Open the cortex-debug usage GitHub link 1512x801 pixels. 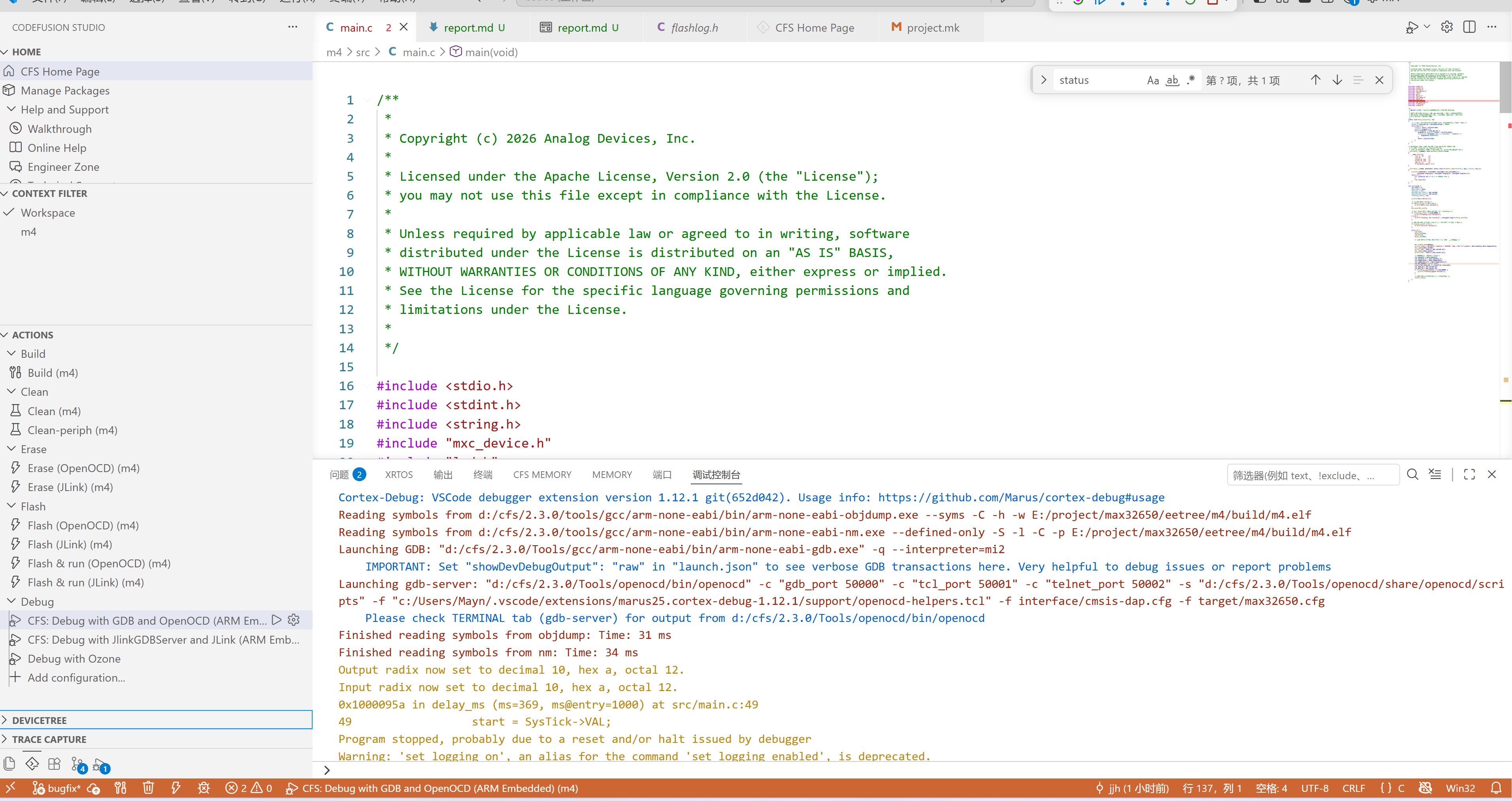[1021, 497]
